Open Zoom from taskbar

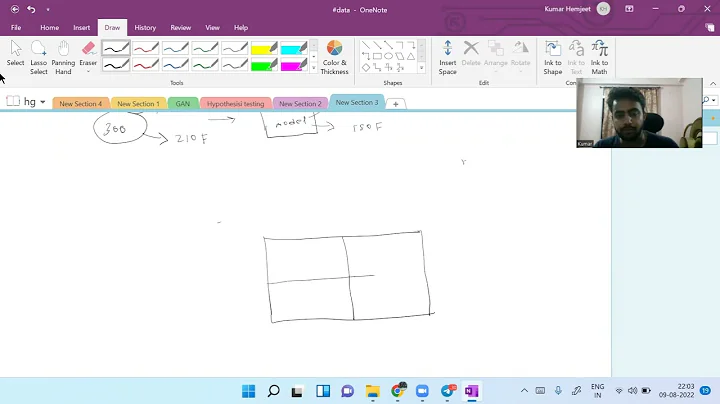(x=422, y=391)
